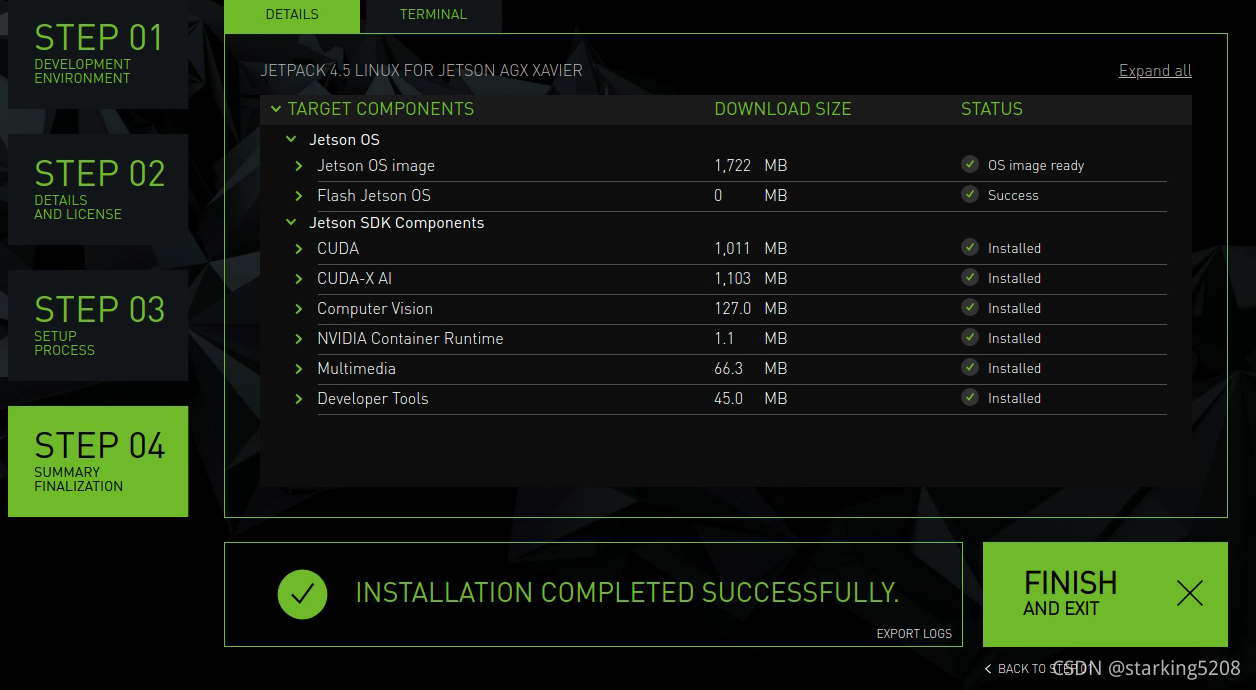The height and width of the screenshot is (690, 1256).
Task: Click the Finish and Exit button
Action: click(1105, 594)
